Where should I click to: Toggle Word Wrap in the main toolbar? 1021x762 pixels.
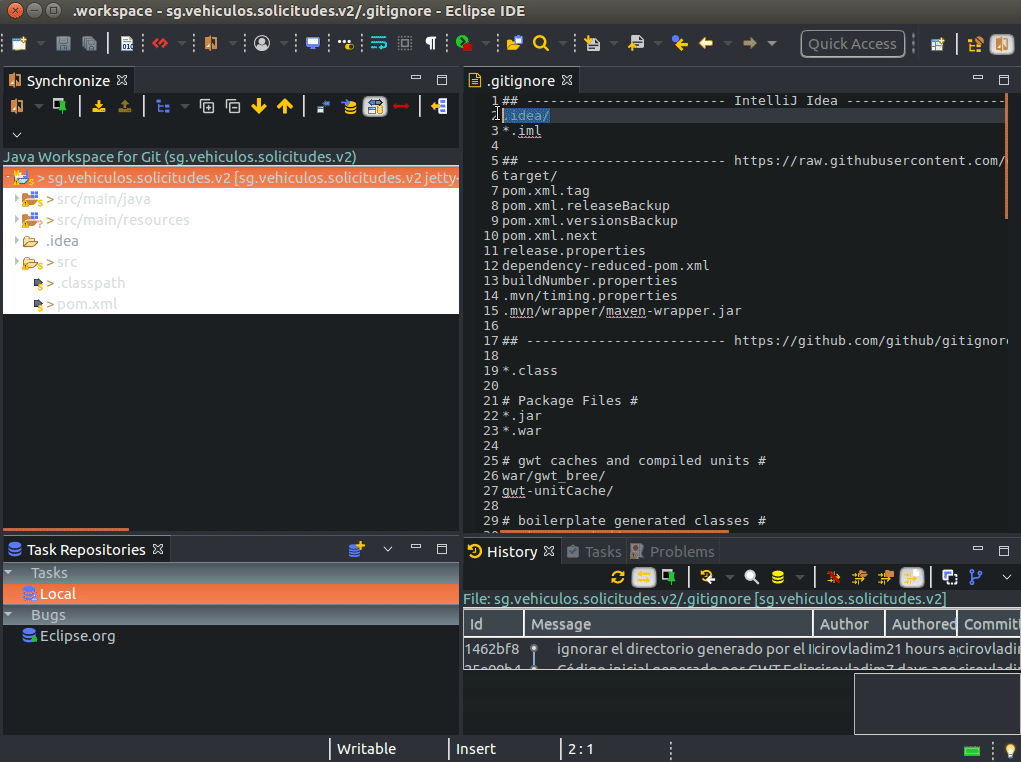coord(378,44)
